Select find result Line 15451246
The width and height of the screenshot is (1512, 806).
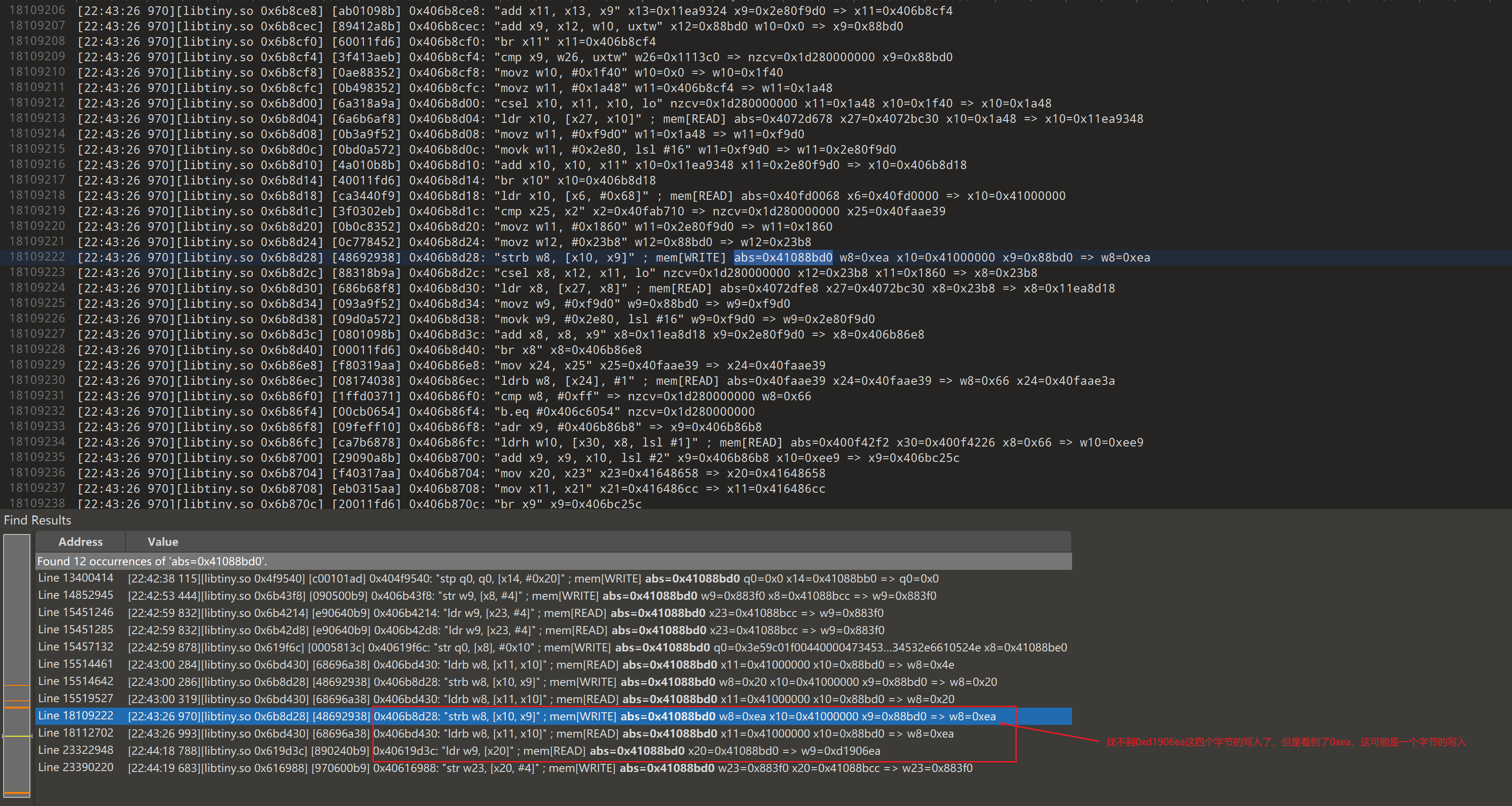click(554, 613)
